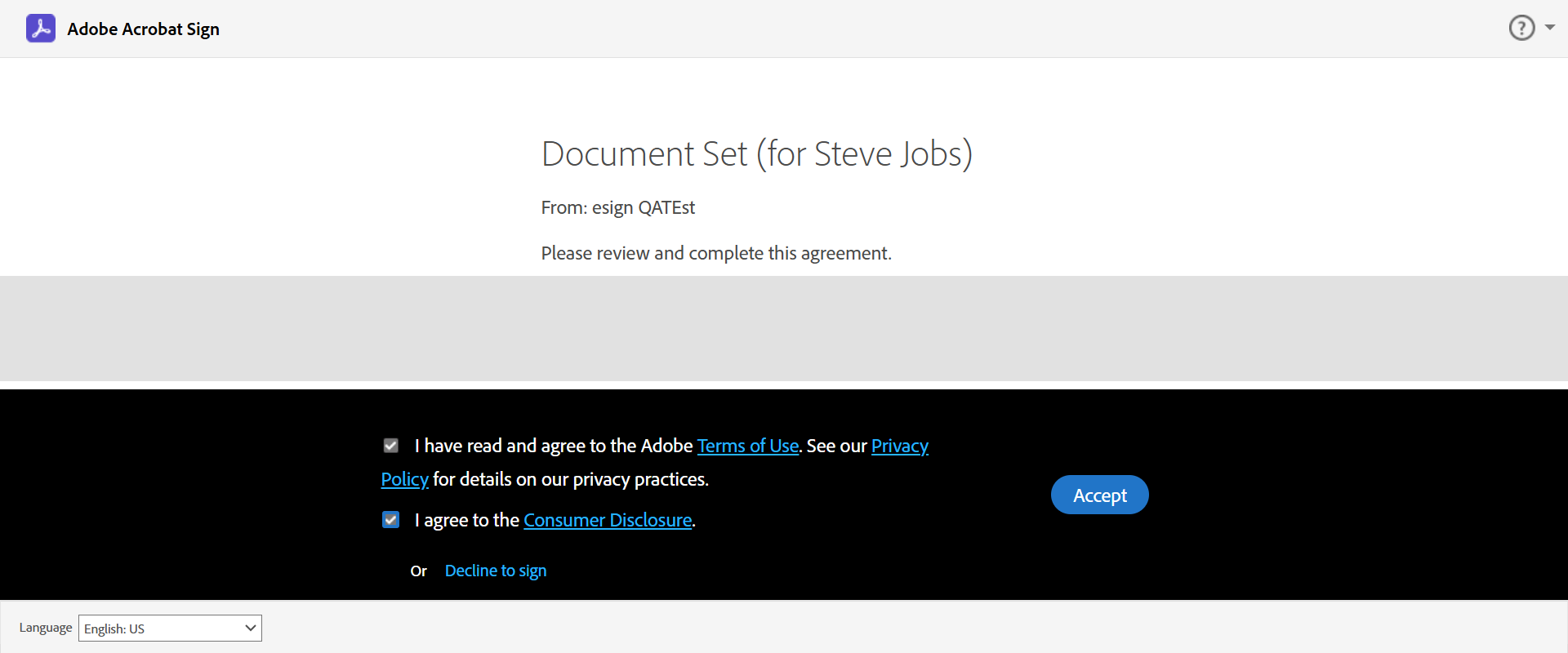Click the Decline to sign link

tap(496, 571)
